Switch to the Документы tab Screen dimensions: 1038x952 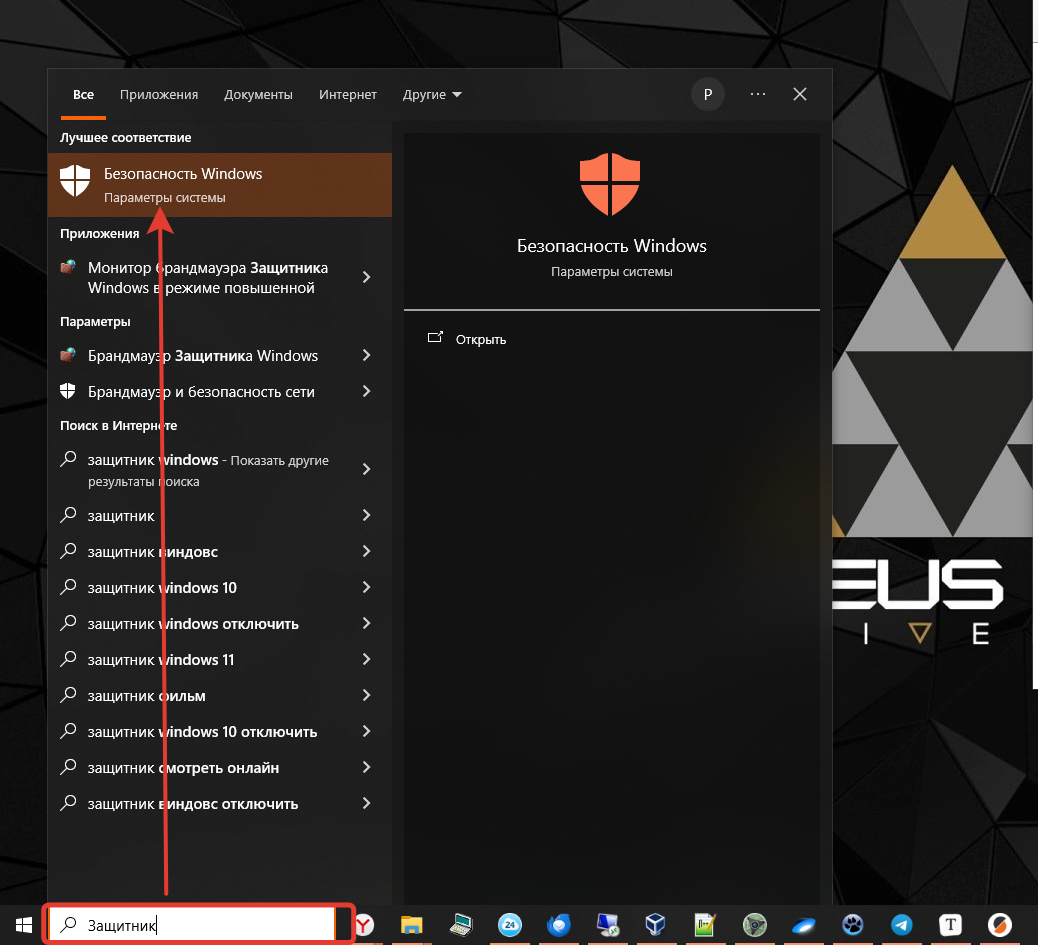tap(258, 94)
